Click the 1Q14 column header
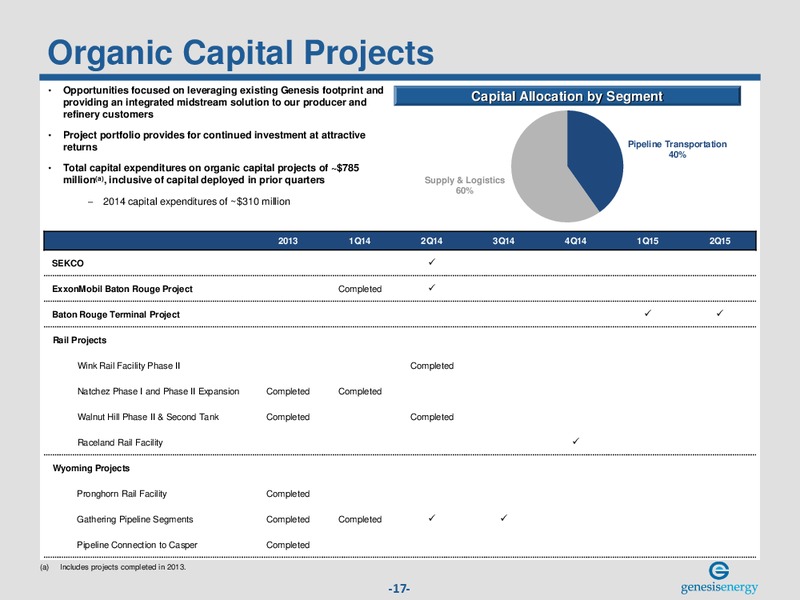This screenshot has width=800, height=600. pyautogui.click(x=359, y=241)
